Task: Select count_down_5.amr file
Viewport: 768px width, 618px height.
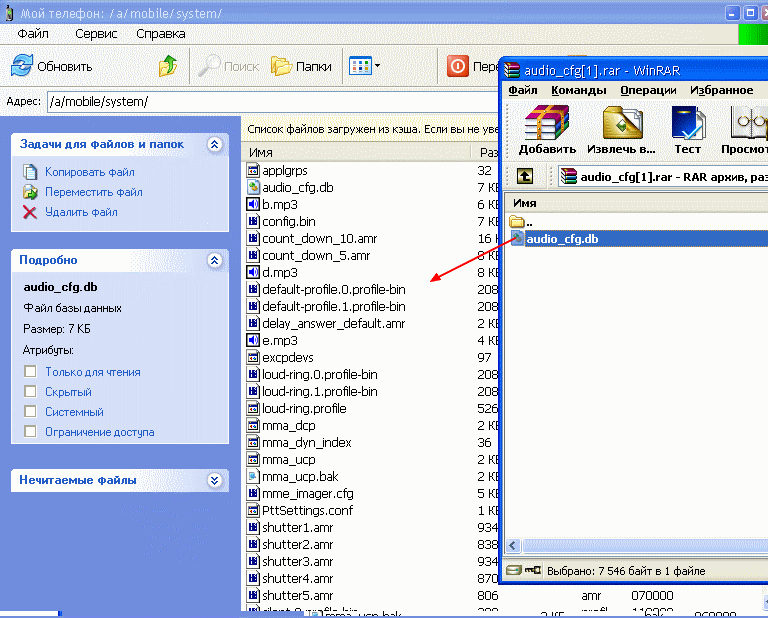Action: point(316,256)
